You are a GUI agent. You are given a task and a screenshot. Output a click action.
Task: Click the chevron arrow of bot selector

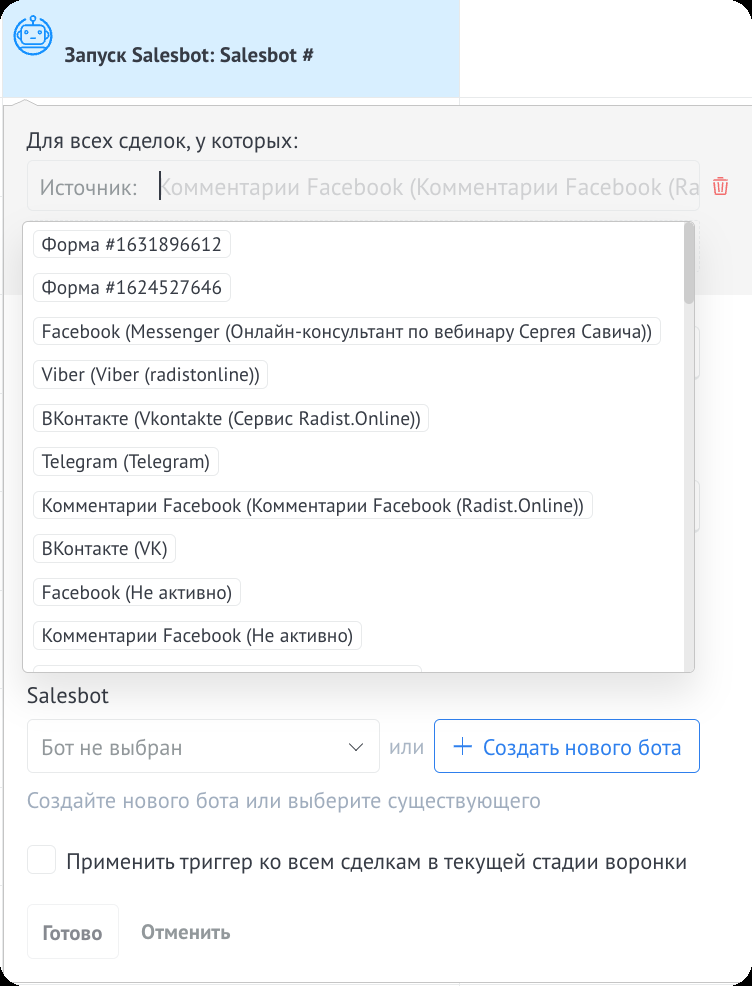pos(356,747)
